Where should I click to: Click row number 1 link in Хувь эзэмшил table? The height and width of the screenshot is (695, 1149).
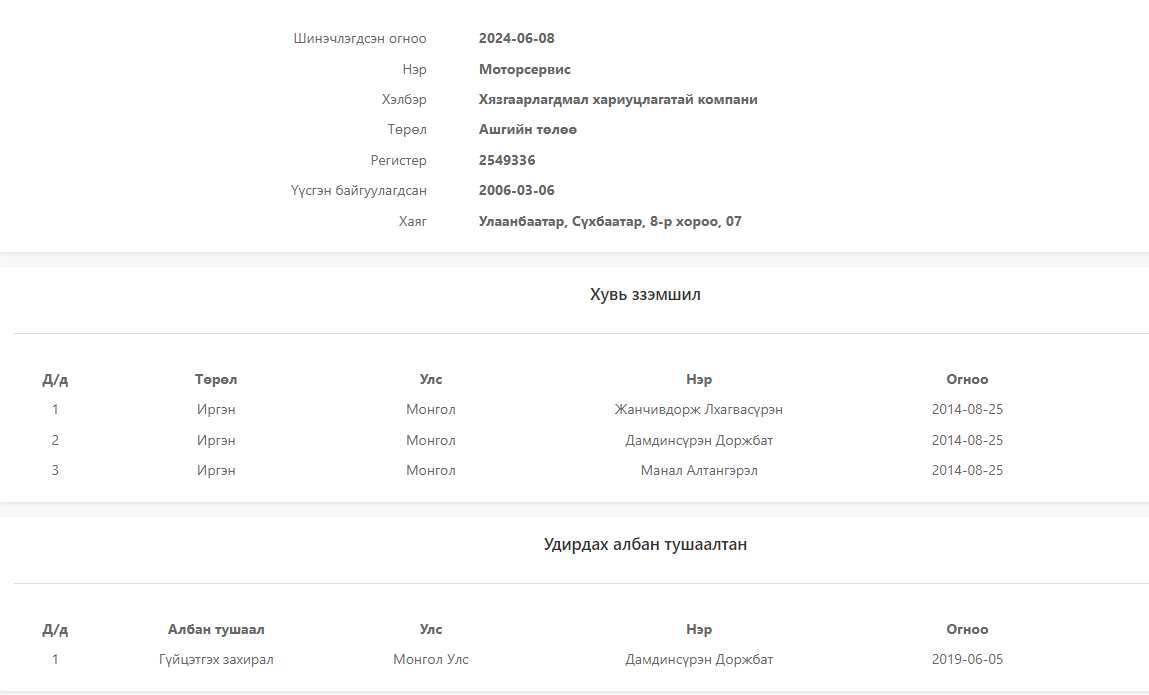[55, 409]
